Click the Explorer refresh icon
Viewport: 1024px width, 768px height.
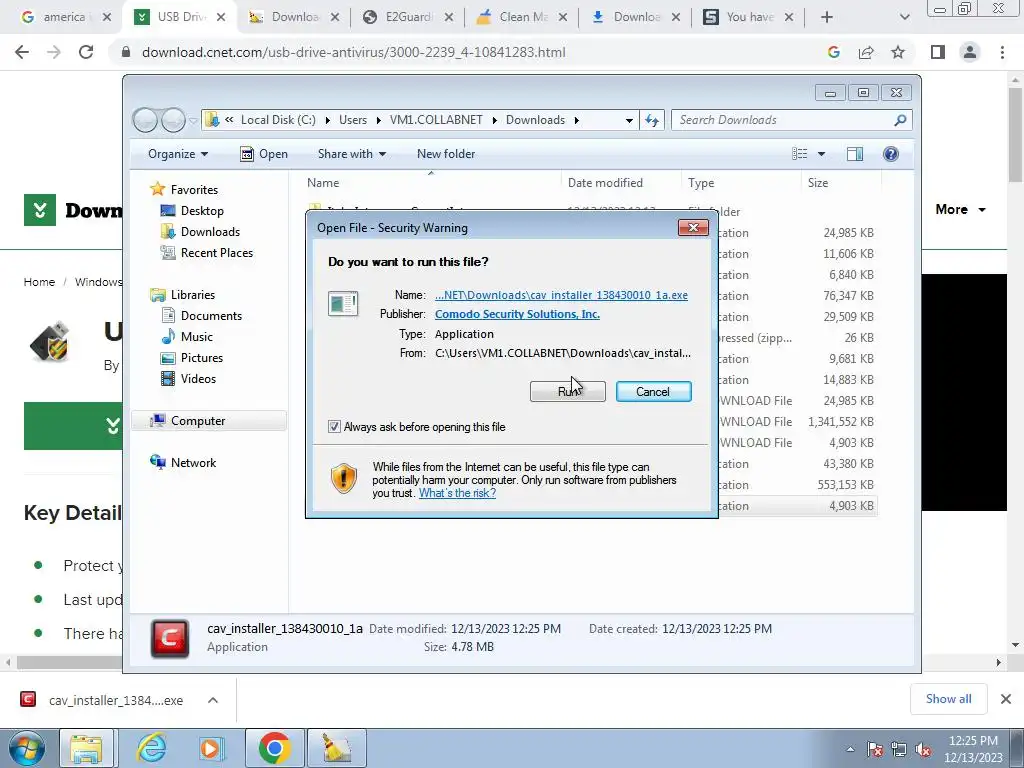652,120
